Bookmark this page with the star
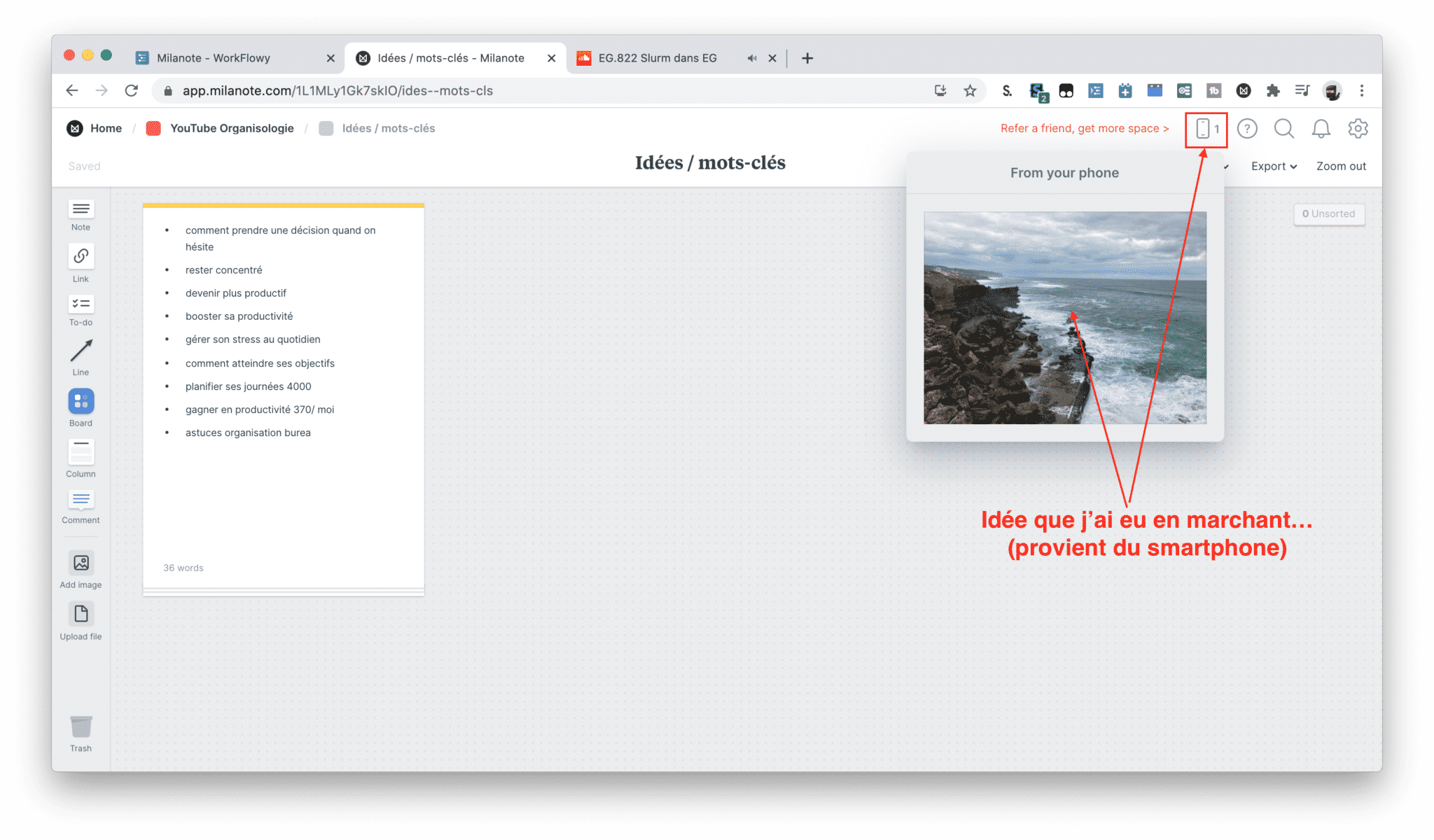1434x840 pixels. pyautogui.click(x=970, y=90)
